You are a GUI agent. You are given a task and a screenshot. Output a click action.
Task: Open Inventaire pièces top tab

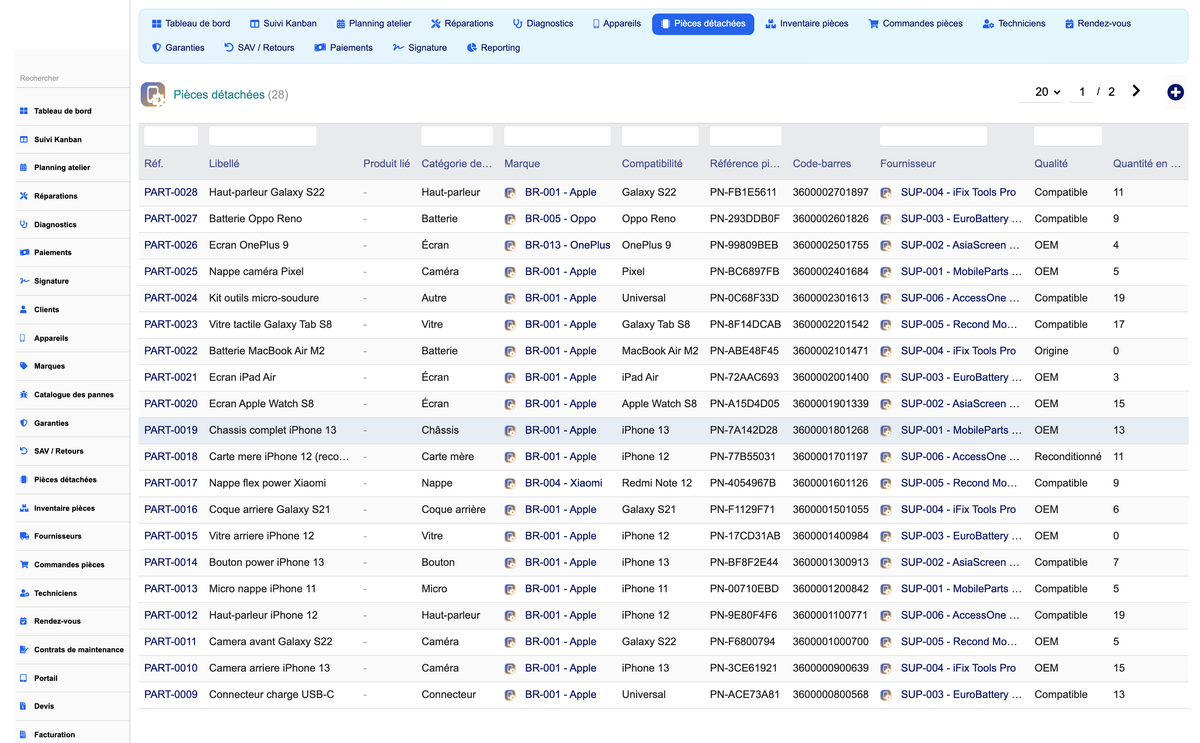tap(806, 23)
